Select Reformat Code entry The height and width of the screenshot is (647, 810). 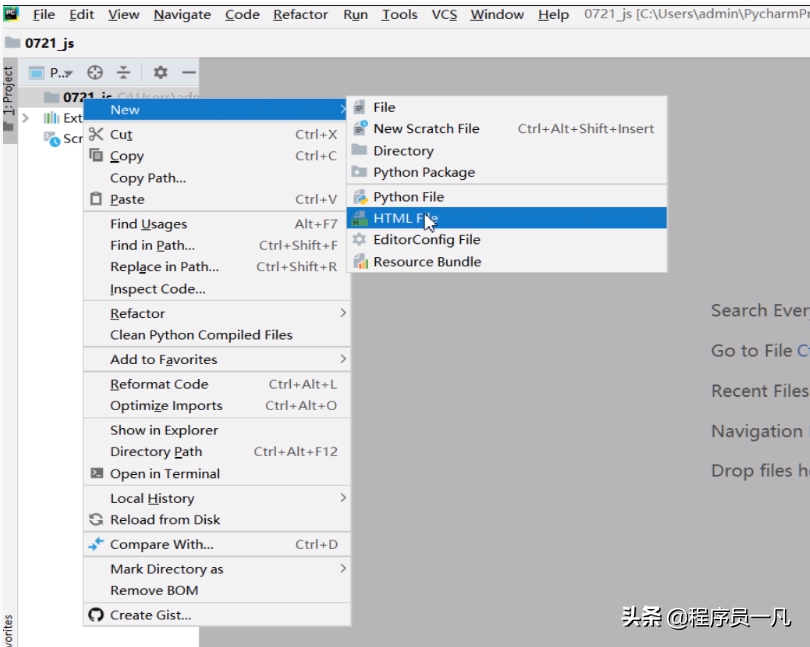tap(216, 384)
